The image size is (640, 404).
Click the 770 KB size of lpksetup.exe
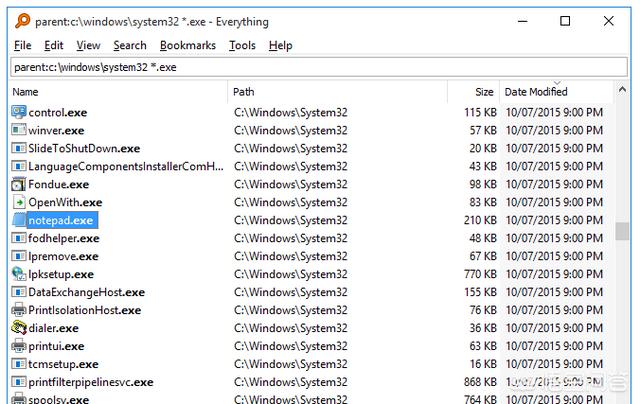[x=480, y=274]
